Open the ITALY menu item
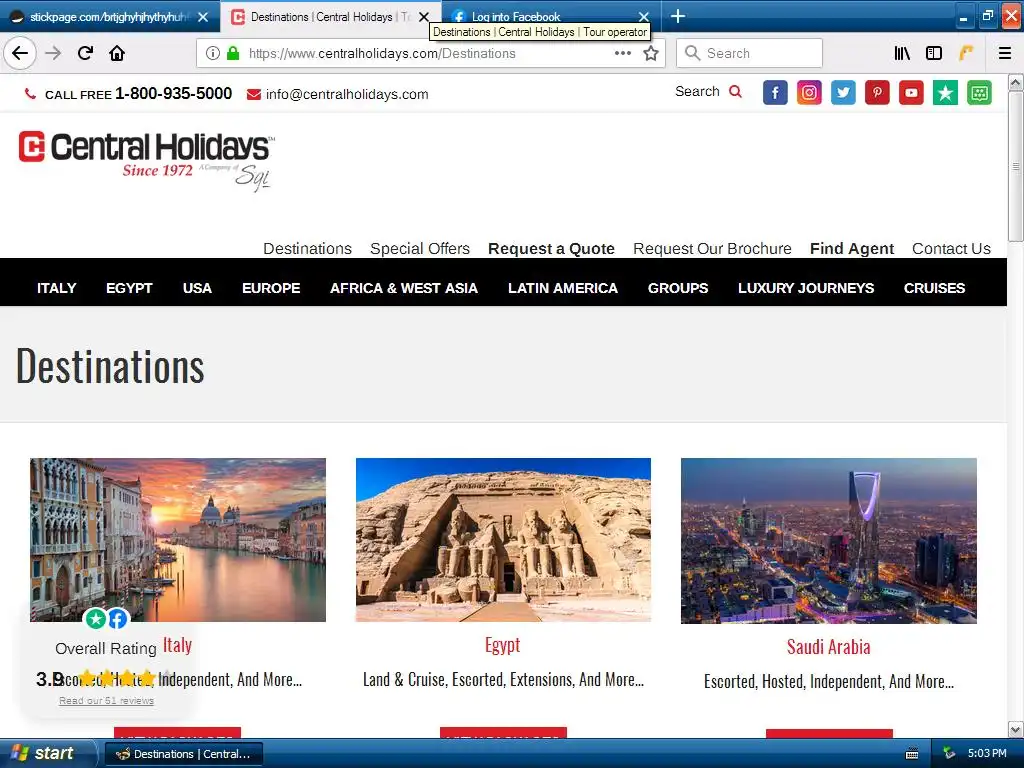 coord(56,288)
